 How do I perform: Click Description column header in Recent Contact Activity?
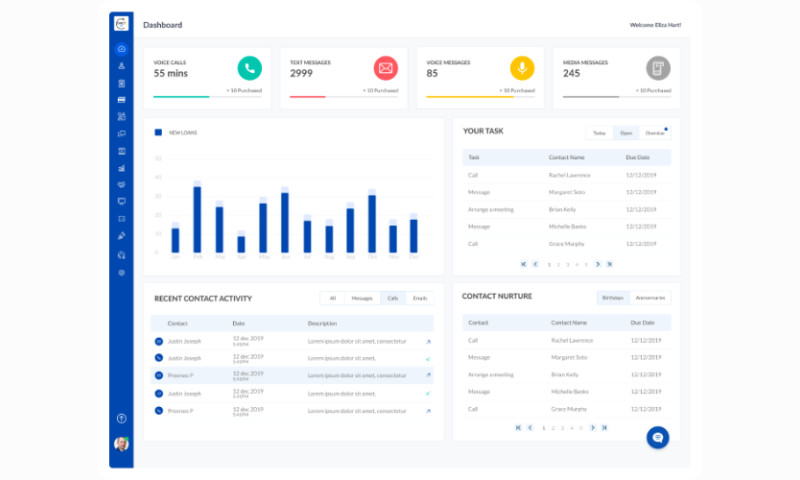[322, 323]
